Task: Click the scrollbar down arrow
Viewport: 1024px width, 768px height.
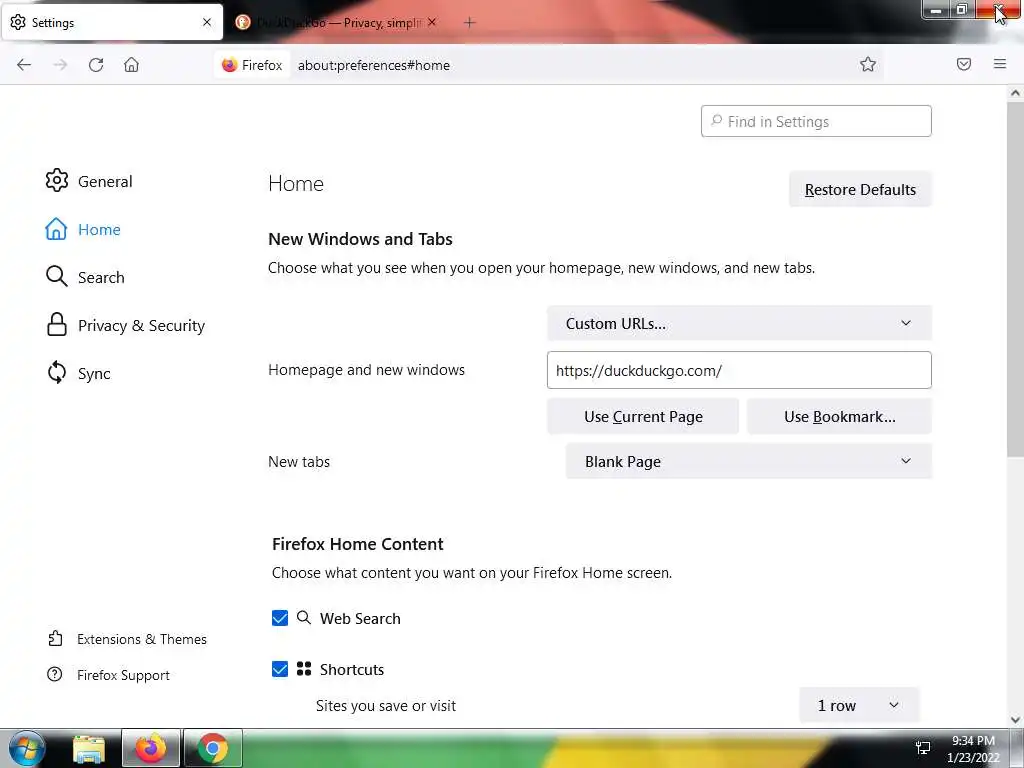Action: coord(1015,720)
